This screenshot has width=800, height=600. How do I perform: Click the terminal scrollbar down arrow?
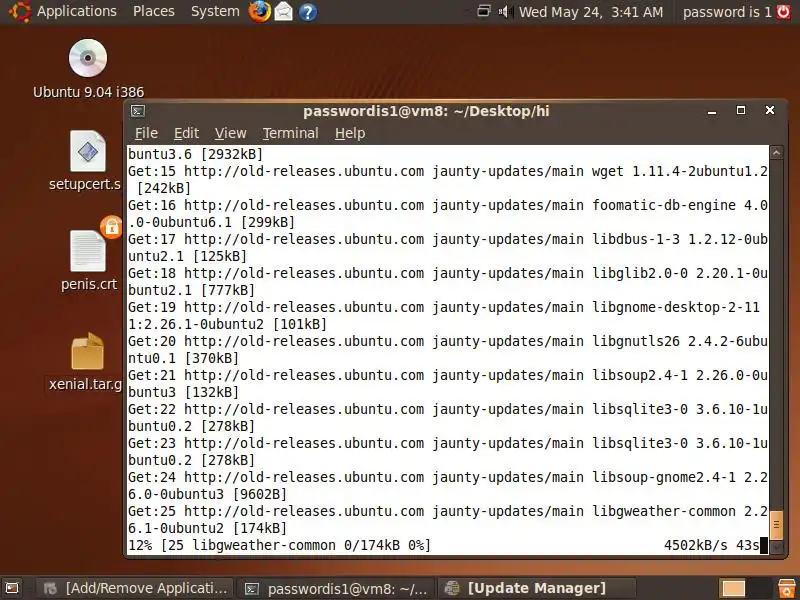(776, 547)
